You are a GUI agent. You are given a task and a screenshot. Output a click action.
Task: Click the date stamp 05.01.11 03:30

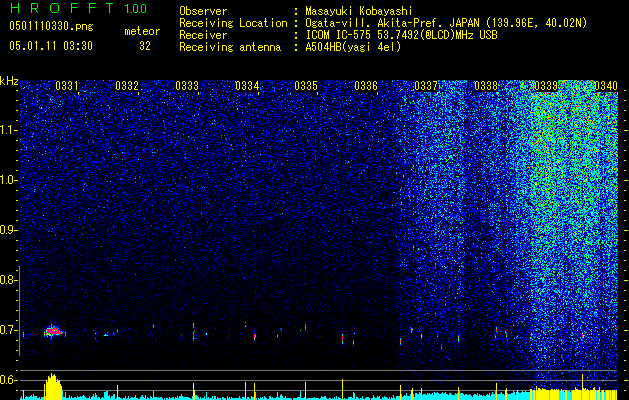[x=51, y=46]
